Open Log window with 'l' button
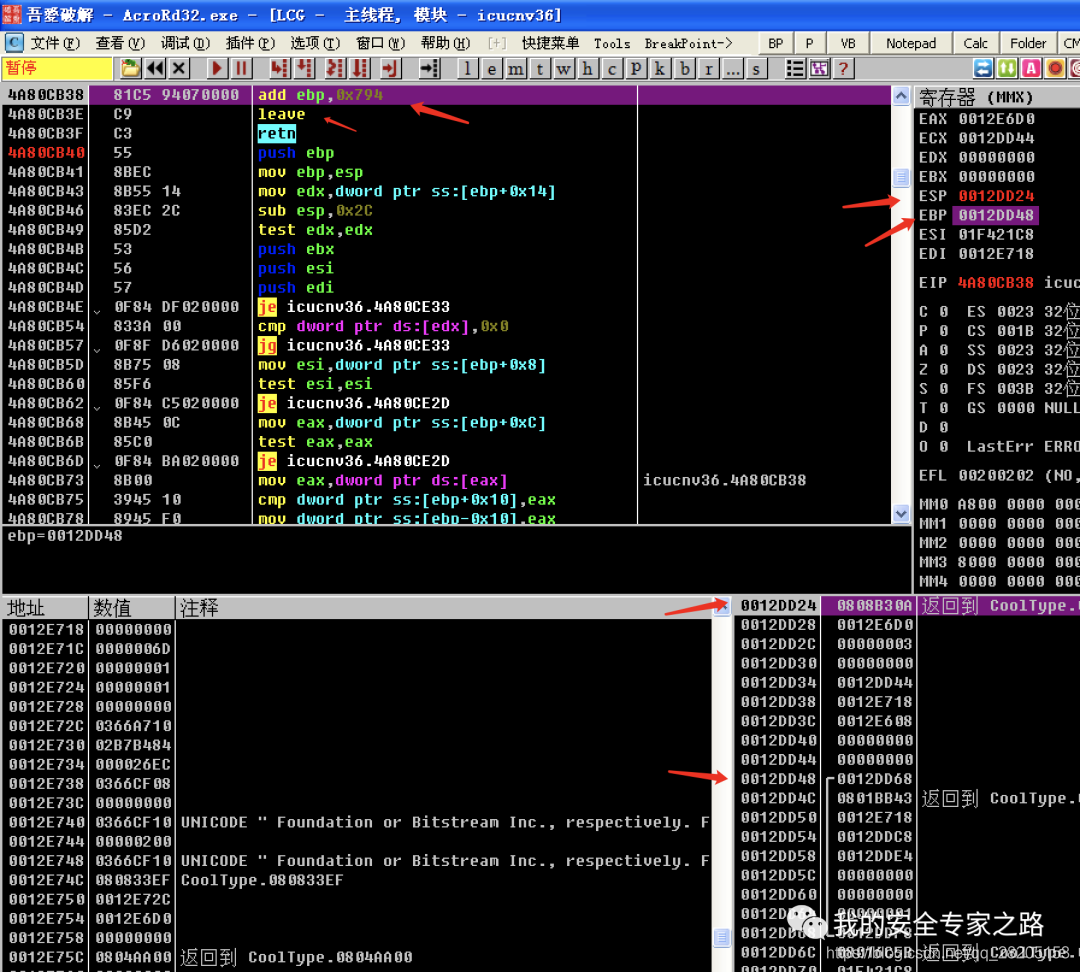 [468, 68]
